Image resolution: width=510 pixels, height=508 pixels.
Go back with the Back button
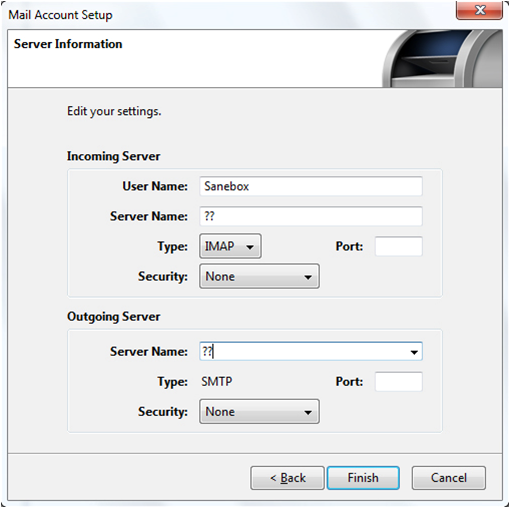point(287,478)
